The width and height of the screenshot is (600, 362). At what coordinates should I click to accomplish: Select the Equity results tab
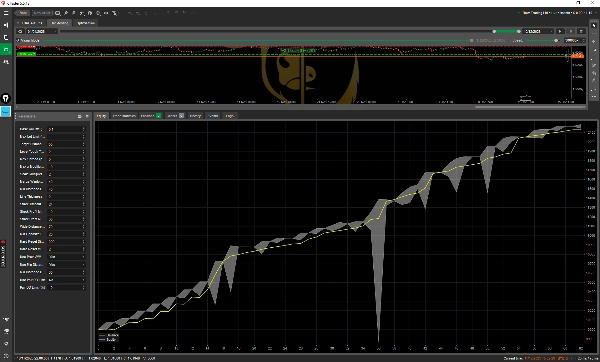101,116
